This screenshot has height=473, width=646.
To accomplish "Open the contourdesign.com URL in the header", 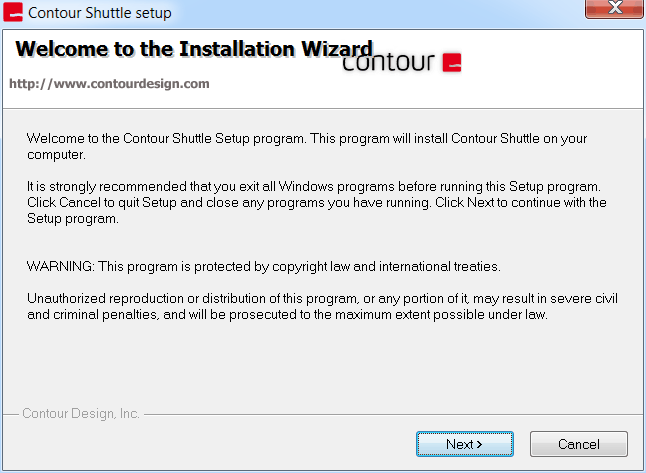I will (109, 84).
